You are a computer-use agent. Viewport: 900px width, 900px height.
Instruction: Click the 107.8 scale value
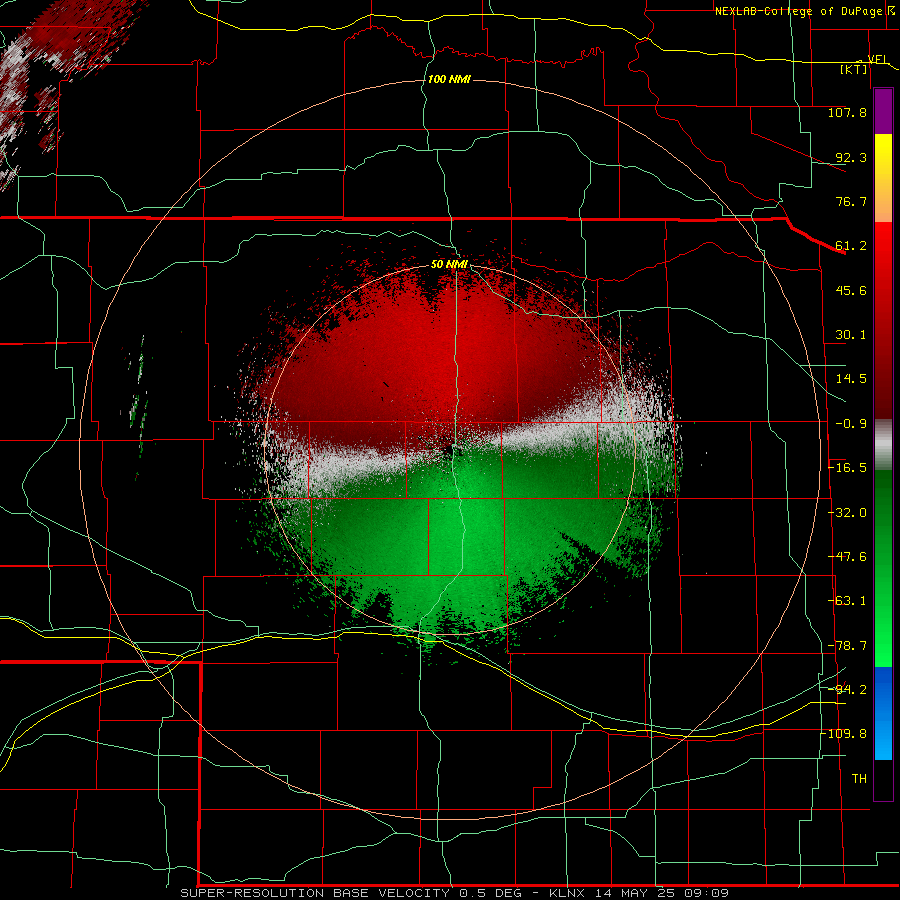[x=847, y=112]
